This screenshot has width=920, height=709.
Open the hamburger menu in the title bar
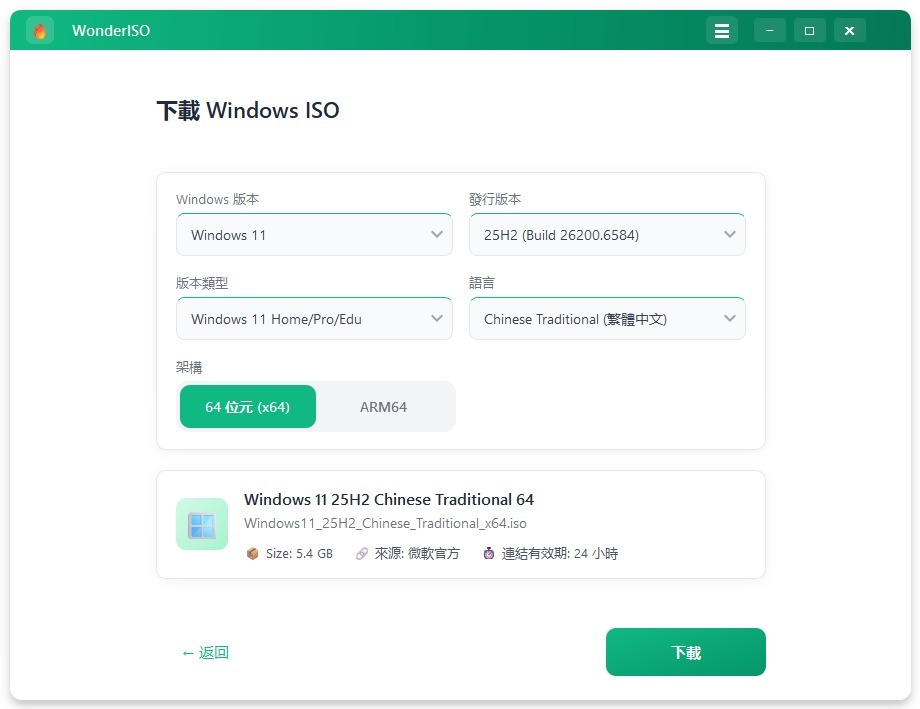[x=722, y=31]
